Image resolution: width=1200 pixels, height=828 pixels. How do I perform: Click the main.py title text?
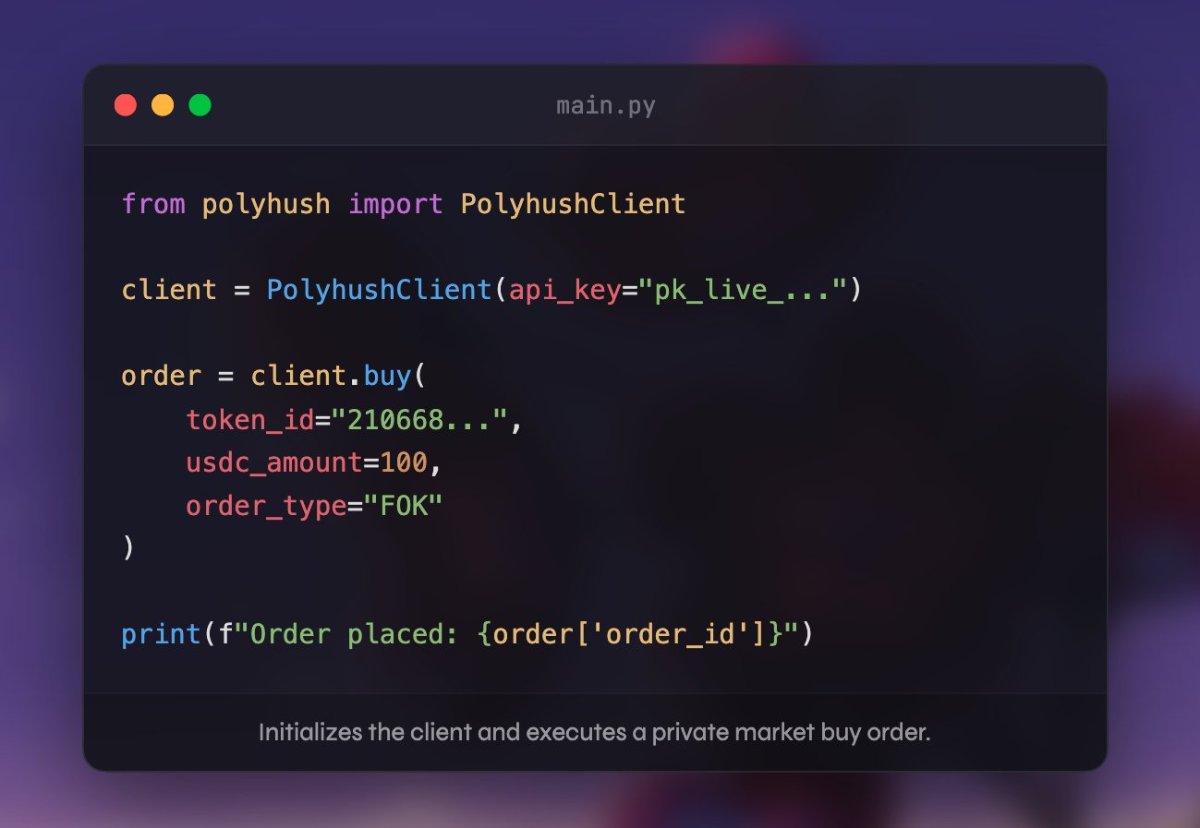click(606, 106)
